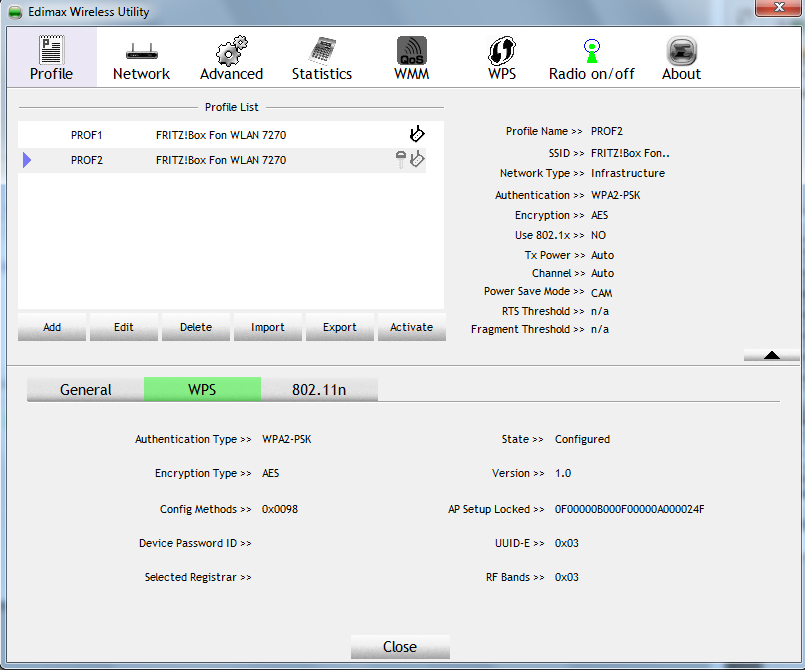Image resolution: width=805 pixels, height=670 pixels.
Task: Toggle Radio on/off antenna icon
Action: pyautogui.click(x=592, y=51)
